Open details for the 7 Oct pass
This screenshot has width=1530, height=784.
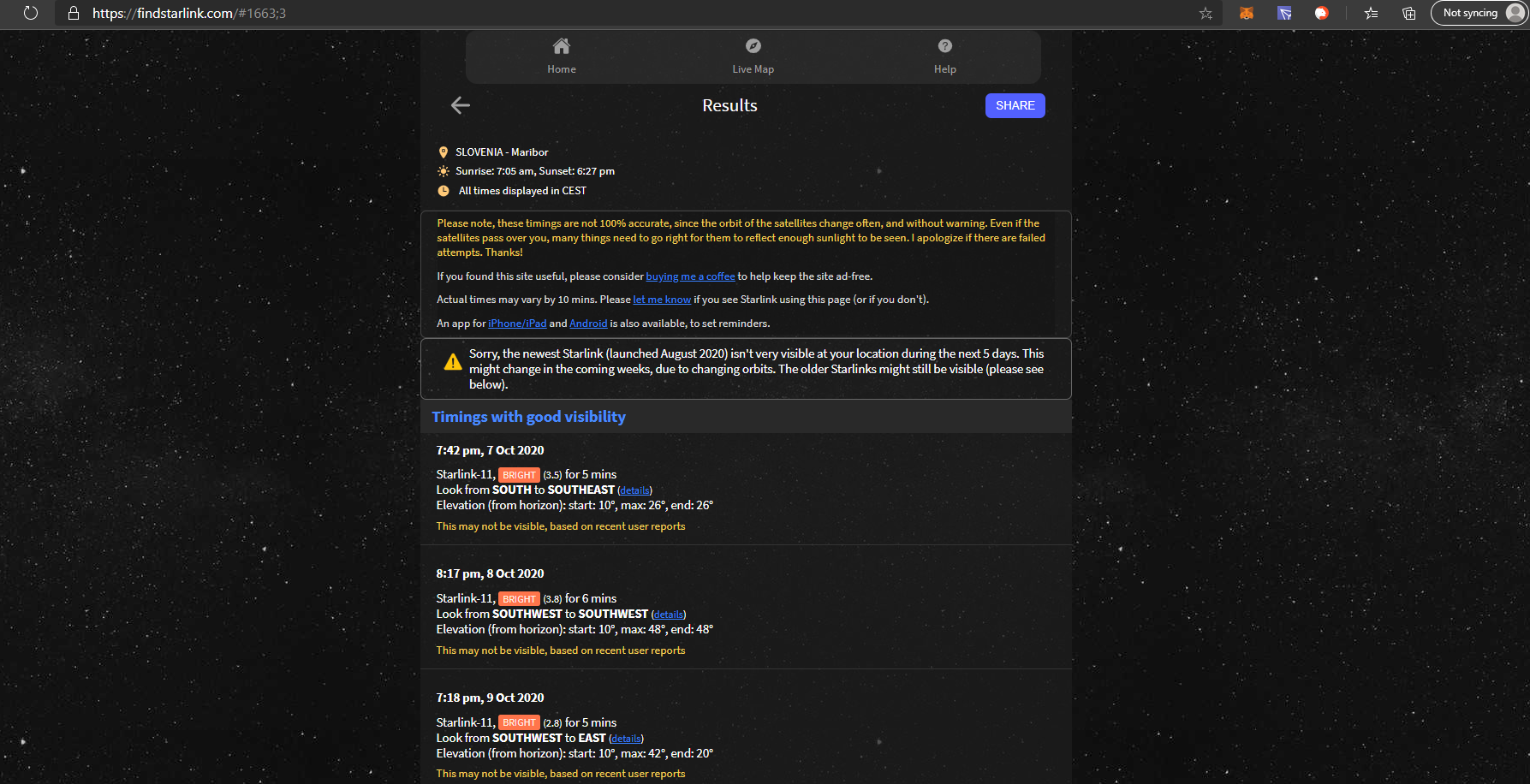pos(634,490)
